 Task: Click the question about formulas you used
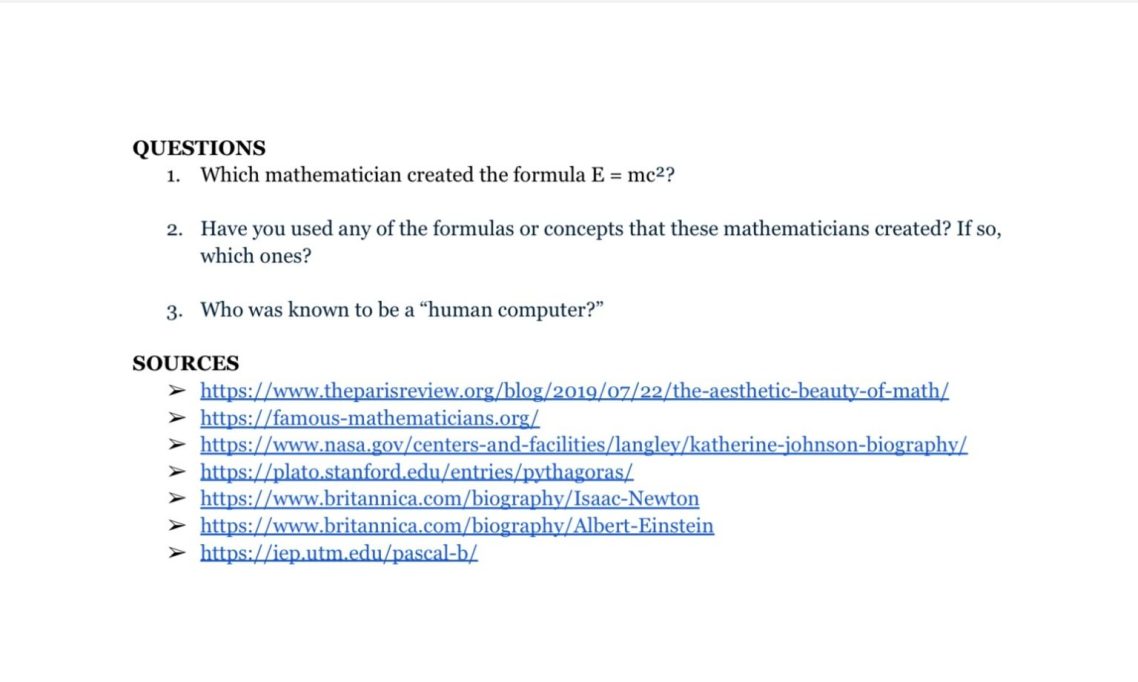[x=600, y=229]
